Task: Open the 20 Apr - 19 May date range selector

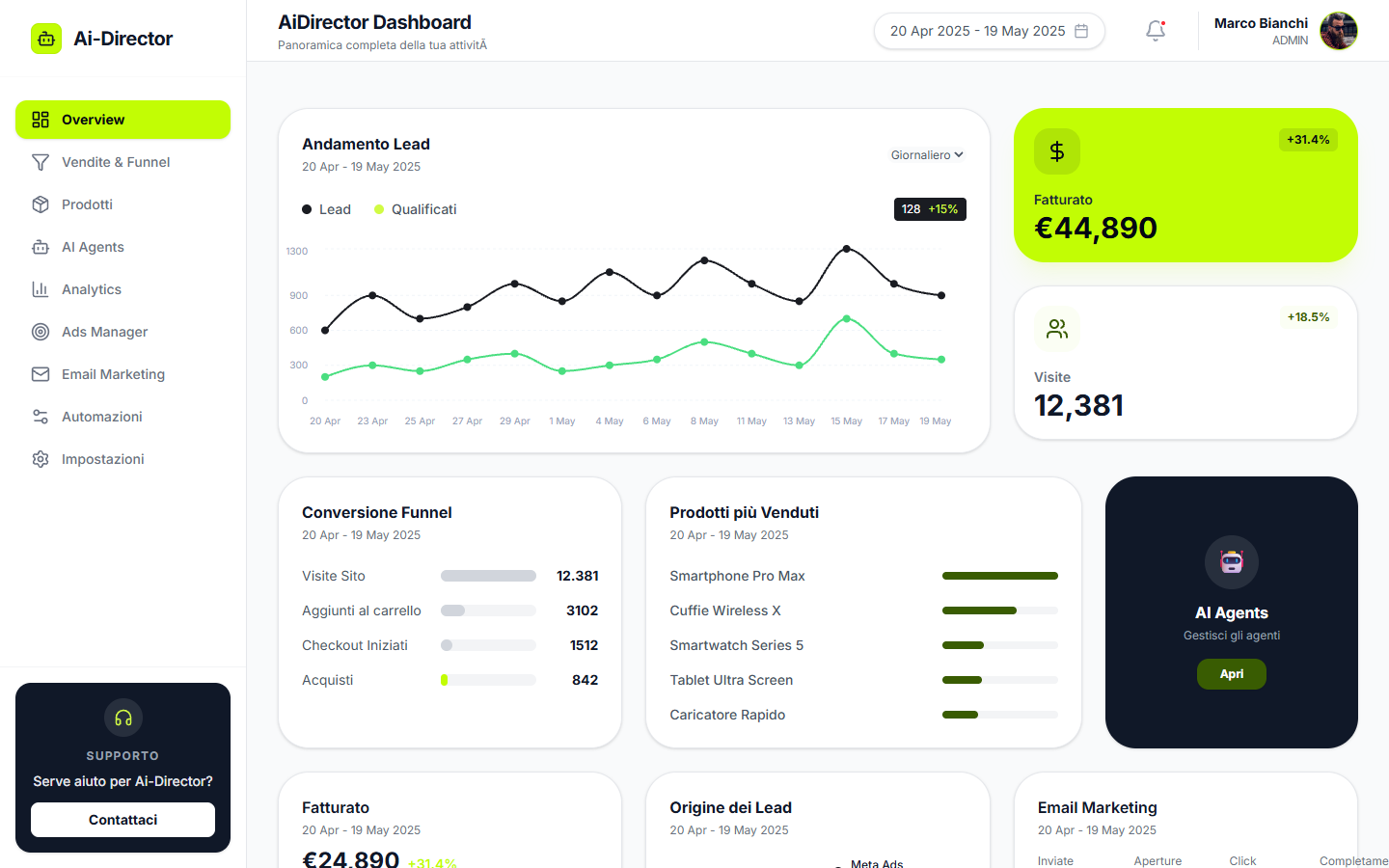Action: 990,31
